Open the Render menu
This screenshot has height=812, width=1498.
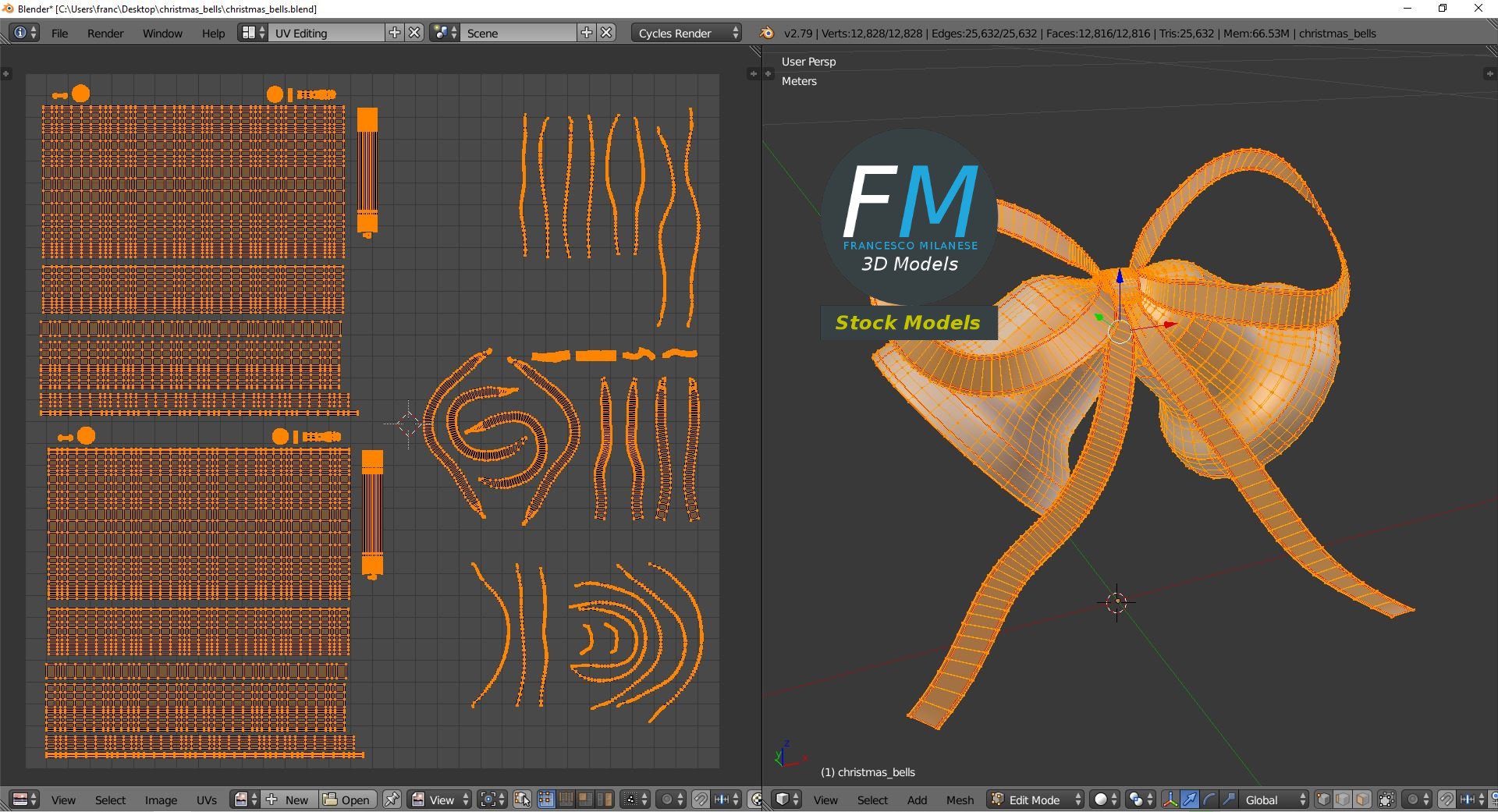tap(105, 33)
